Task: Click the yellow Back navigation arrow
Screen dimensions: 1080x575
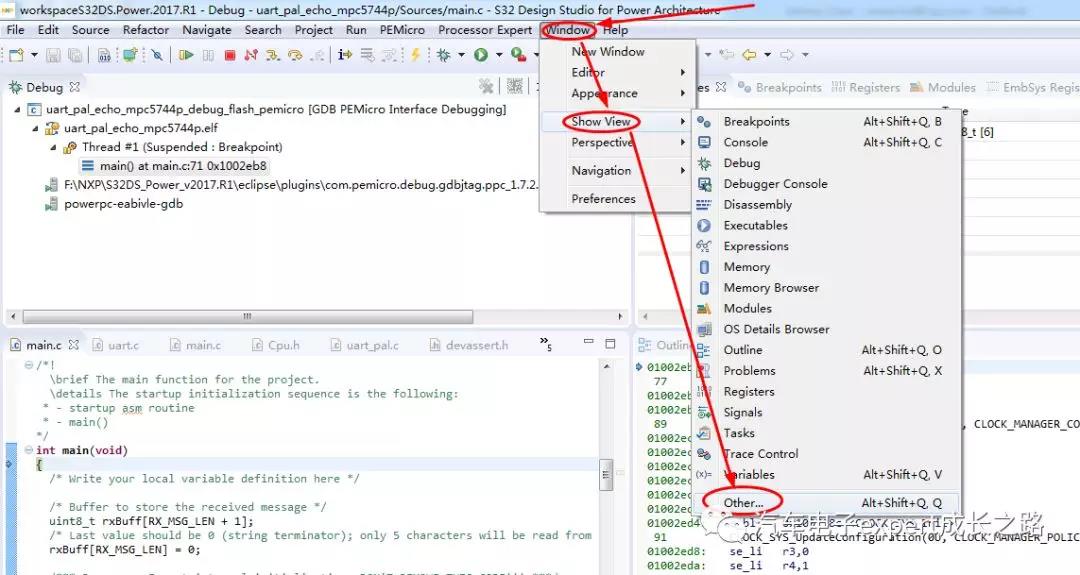Action: tap(749, 55)
